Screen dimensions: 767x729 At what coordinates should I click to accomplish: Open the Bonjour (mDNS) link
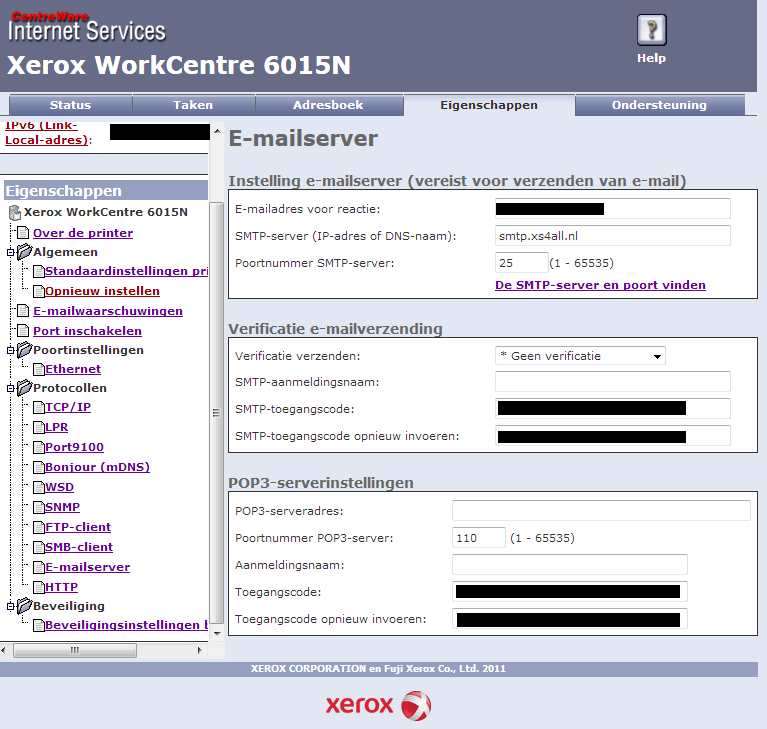pyautogui.click(x=97, y=467)
